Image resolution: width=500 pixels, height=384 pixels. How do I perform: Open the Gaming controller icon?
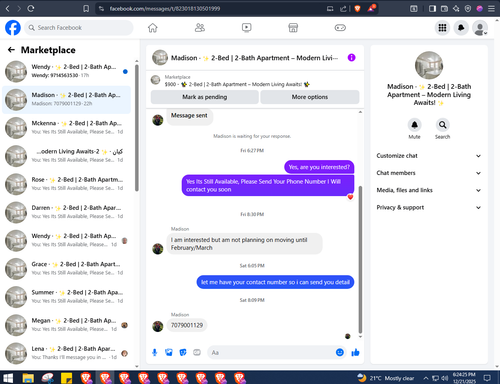pyautogui.click(x=340, y=28)
